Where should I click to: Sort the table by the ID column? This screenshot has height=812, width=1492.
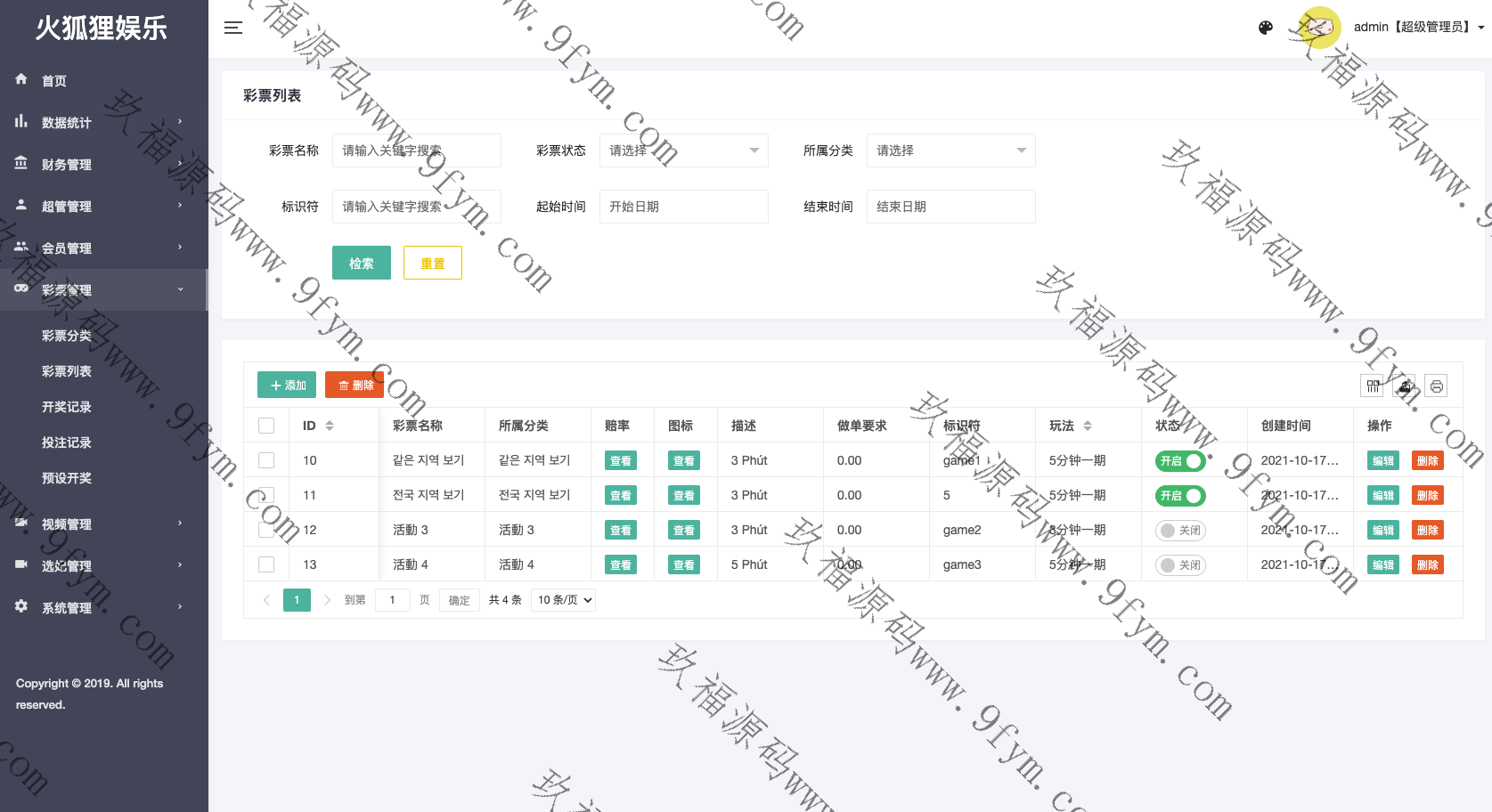[x=329, y=426]
